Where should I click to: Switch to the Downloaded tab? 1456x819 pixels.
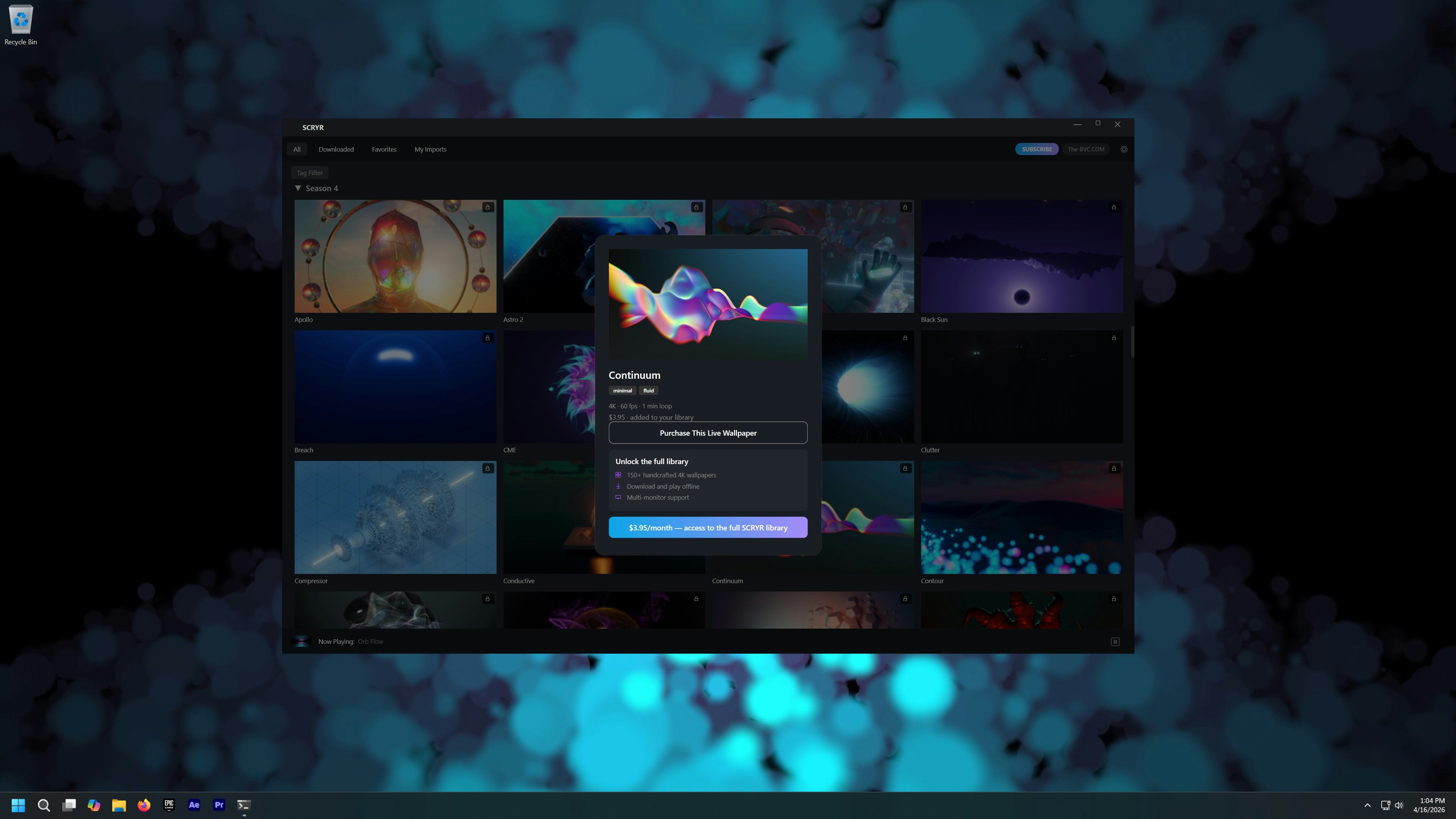pos(336,149)
